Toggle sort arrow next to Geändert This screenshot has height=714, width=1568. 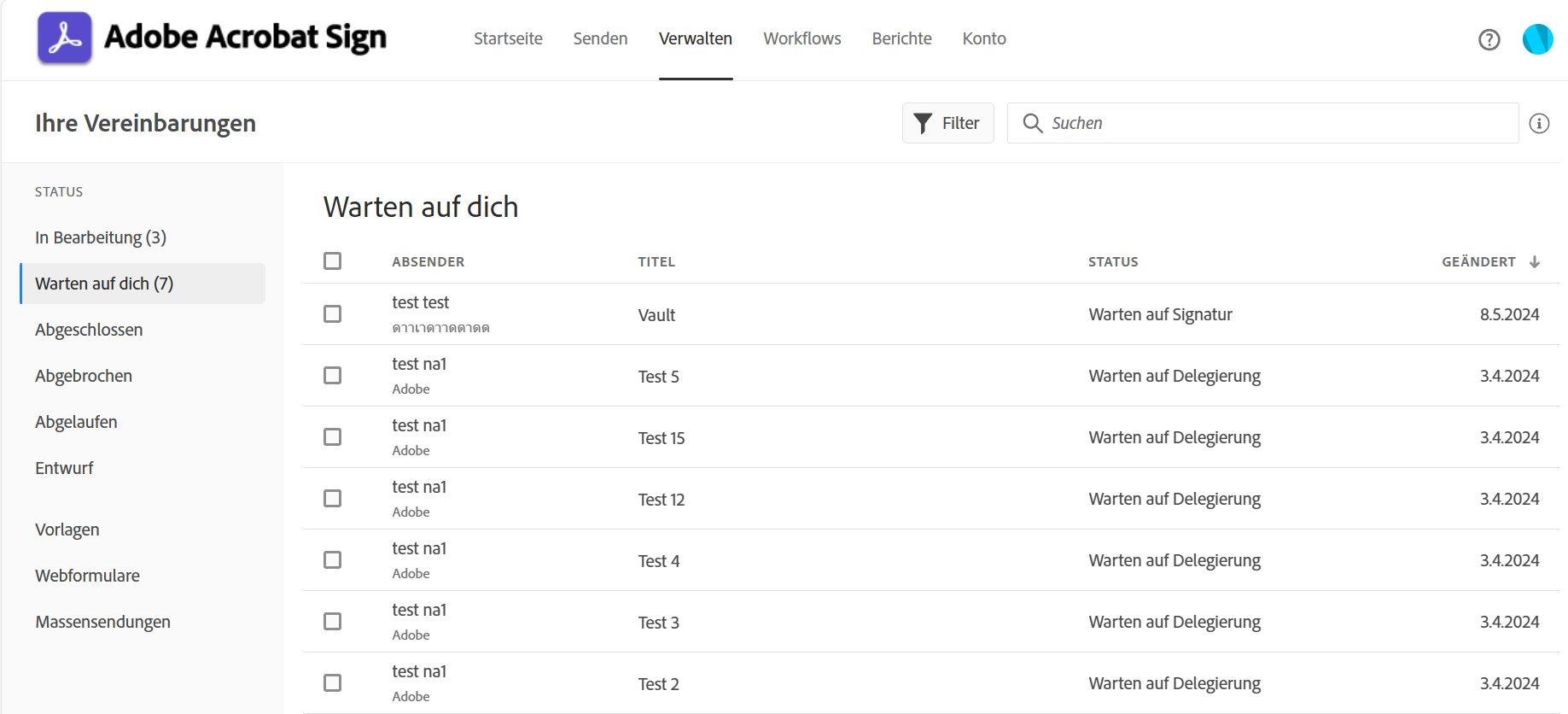(x=1535, y=262)
